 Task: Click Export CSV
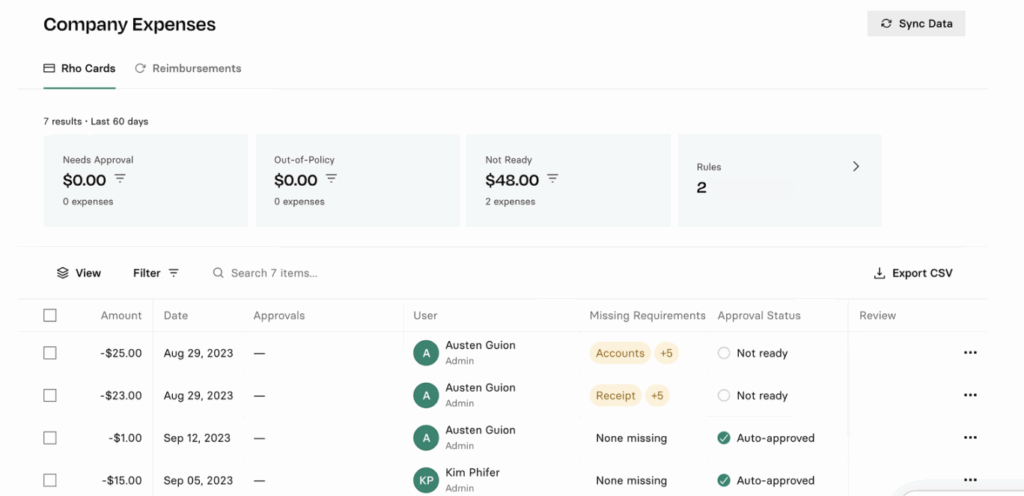click(913, 273)
